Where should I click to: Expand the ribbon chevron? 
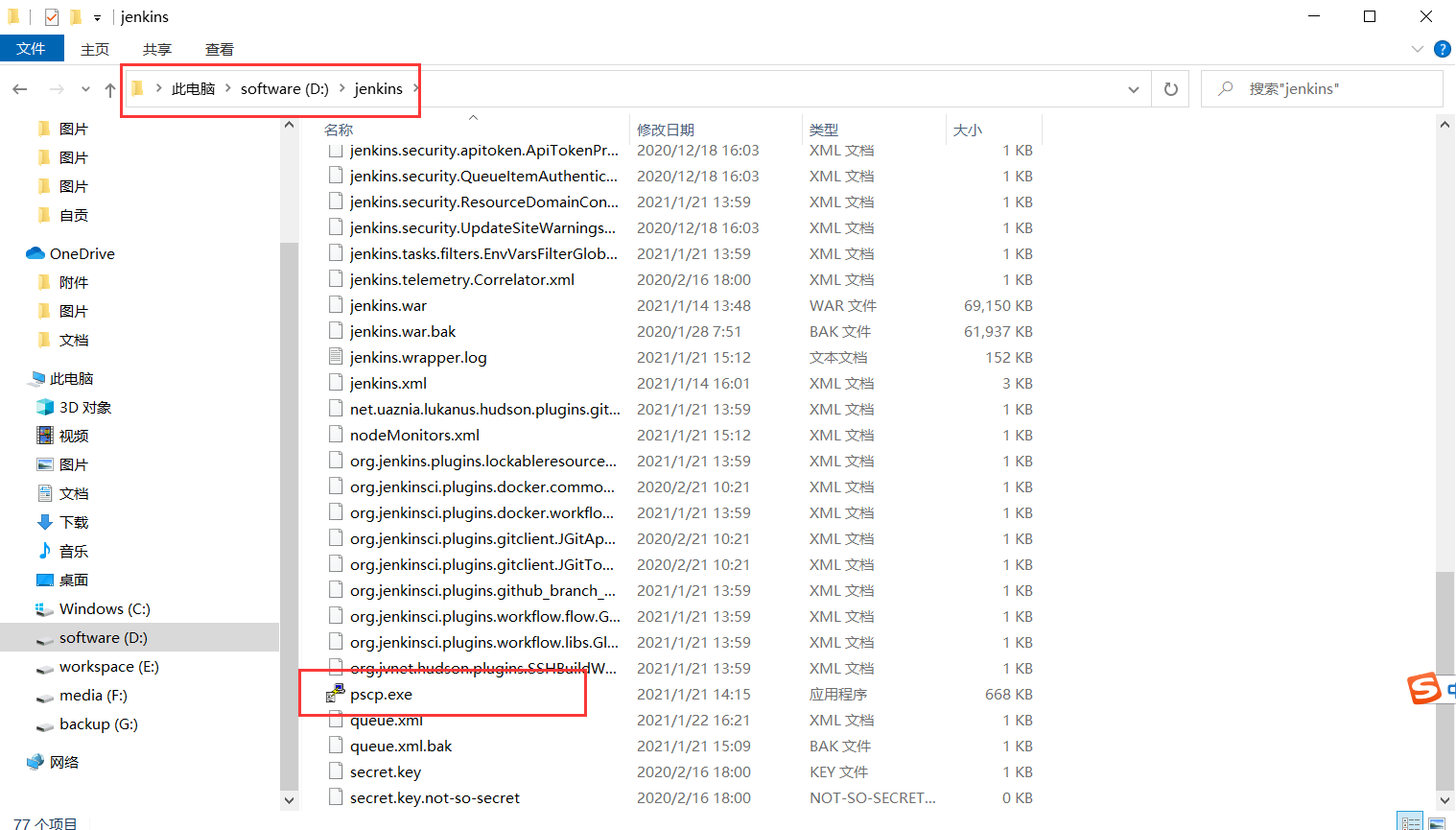[1418, 49]
